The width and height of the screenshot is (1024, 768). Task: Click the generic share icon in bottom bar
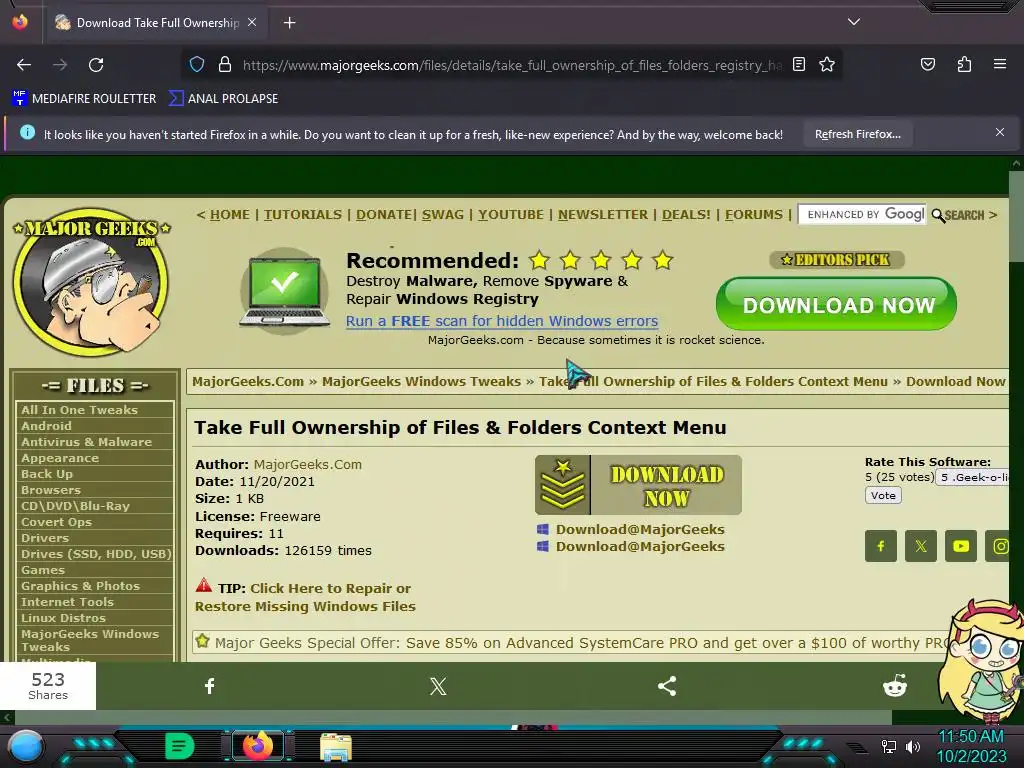667,686
